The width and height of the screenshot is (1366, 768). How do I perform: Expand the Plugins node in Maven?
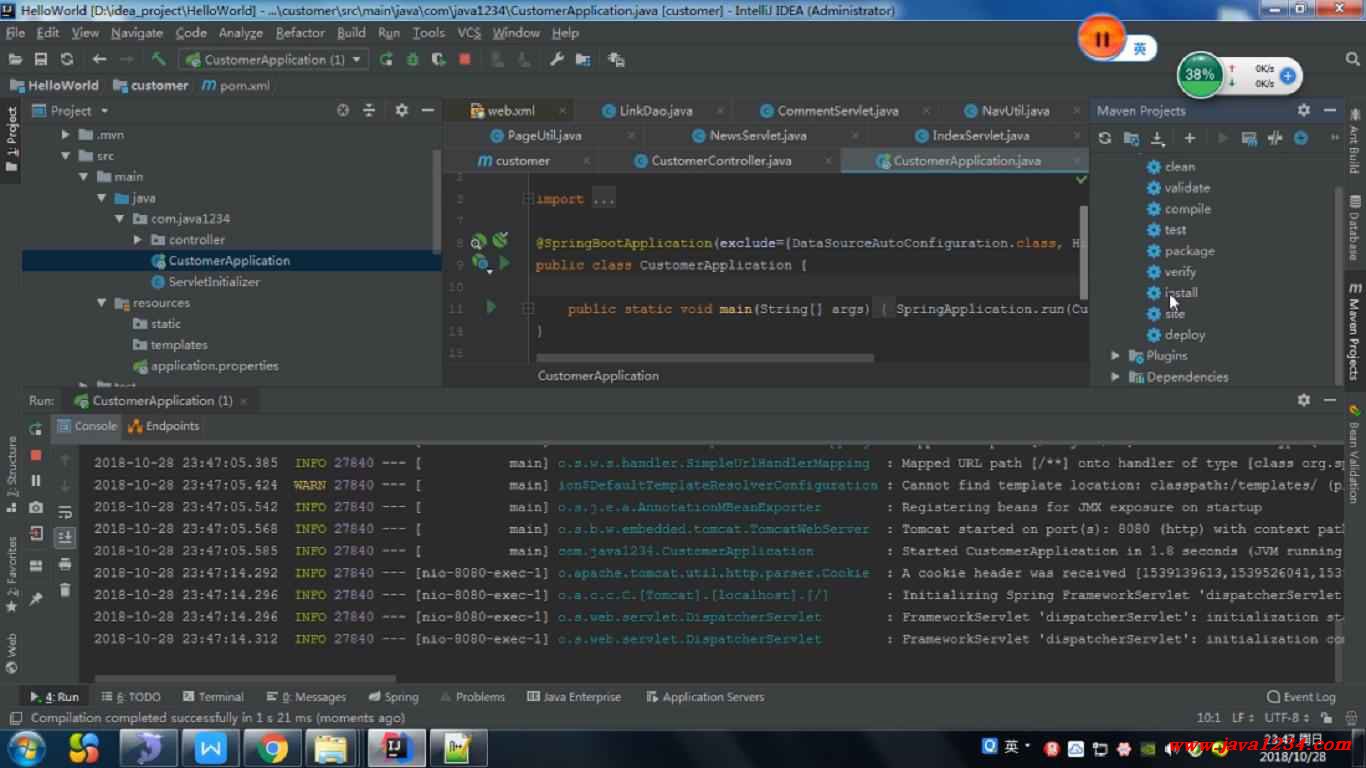1115,356
